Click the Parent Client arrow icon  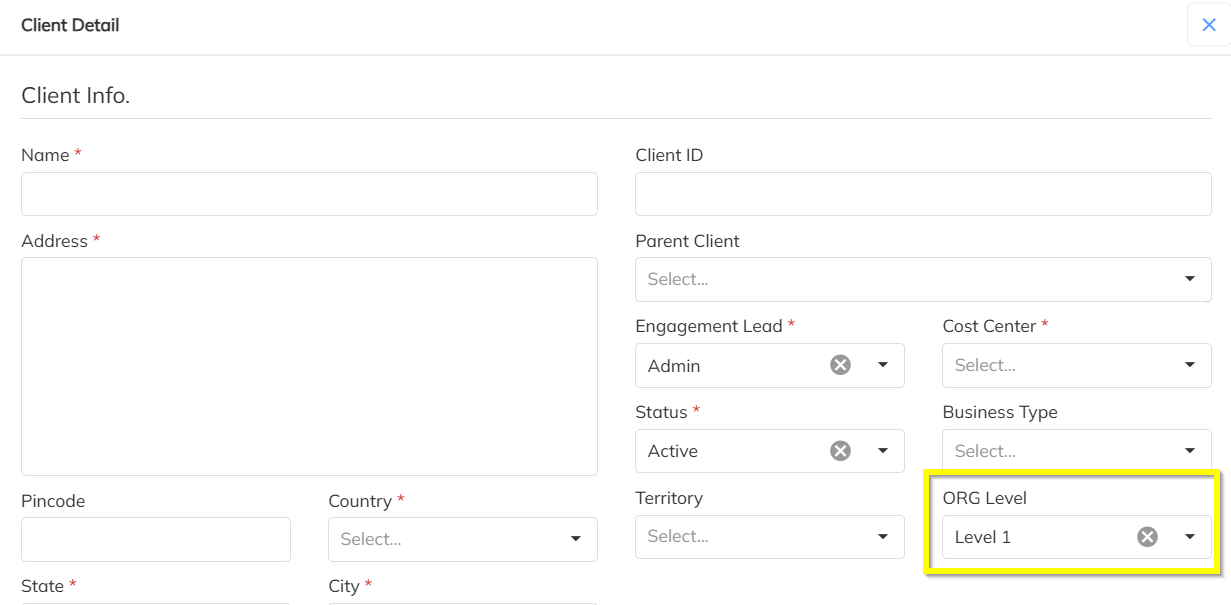[1190, 279]
